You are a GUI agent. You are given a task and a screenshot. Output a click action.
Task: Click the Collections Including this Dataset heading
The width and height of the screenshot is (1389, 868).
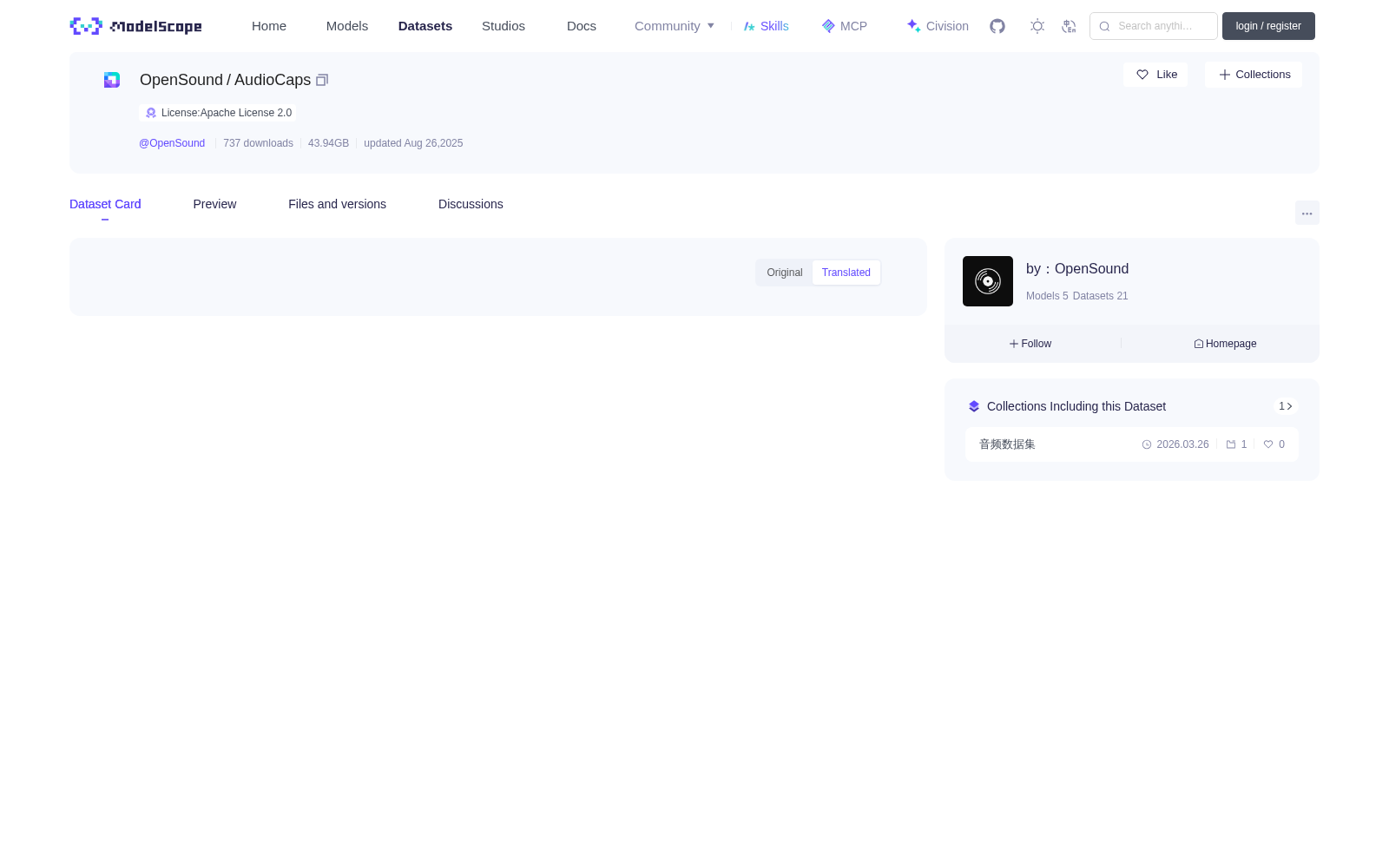point(1076,406)
